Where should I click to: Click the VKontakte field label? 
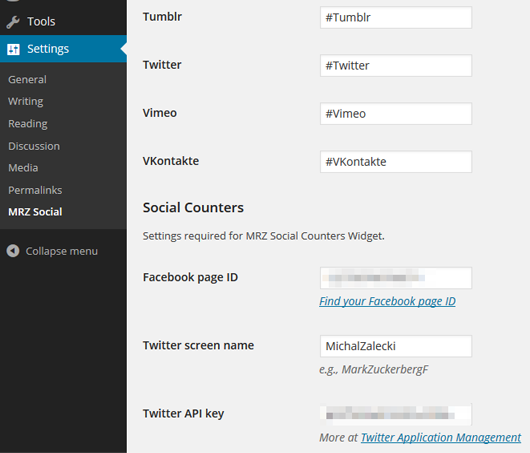(171, 161)
